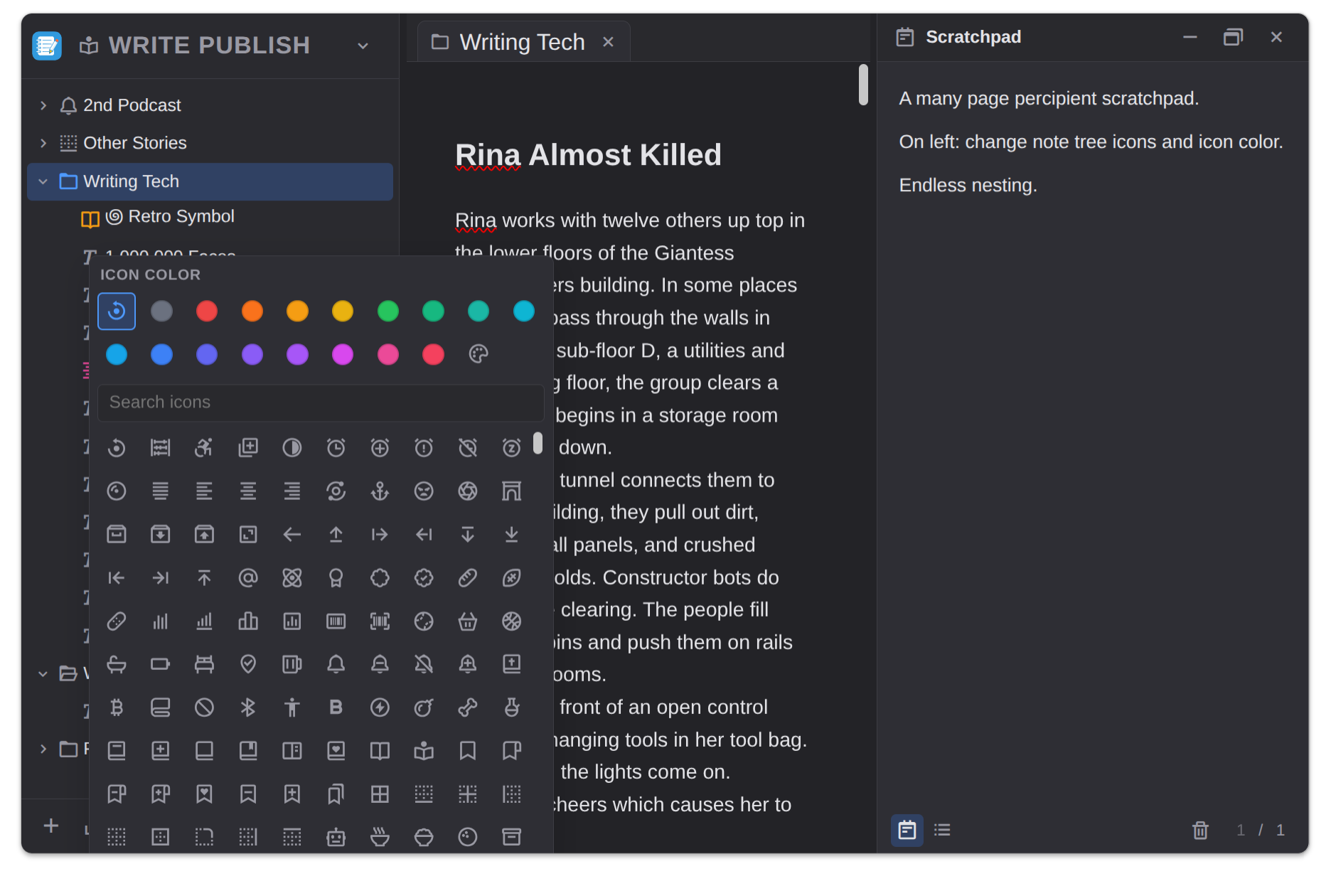This screenshot has width=1331, height=896.
Task: Select the basketball icon
Action: pyautogui.click(x=512, y=622)
